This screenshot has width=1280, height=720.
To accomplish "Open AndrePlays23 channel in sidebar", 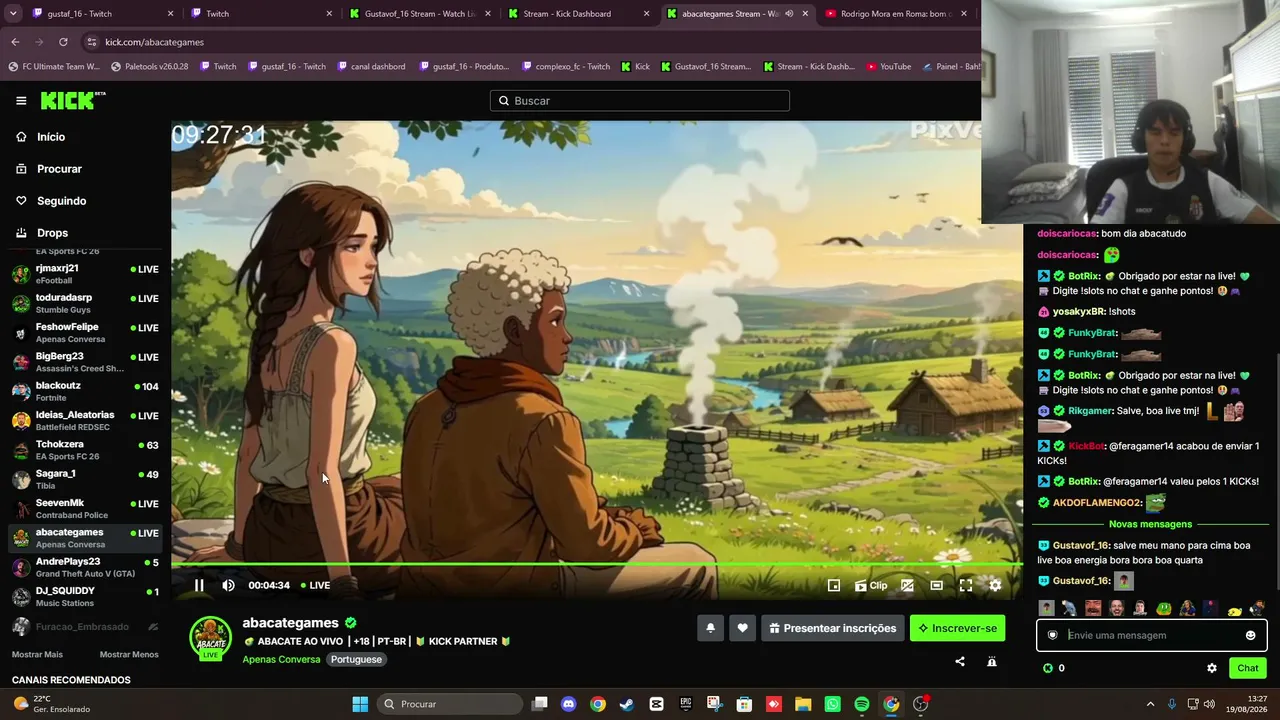I will (85, 567).
